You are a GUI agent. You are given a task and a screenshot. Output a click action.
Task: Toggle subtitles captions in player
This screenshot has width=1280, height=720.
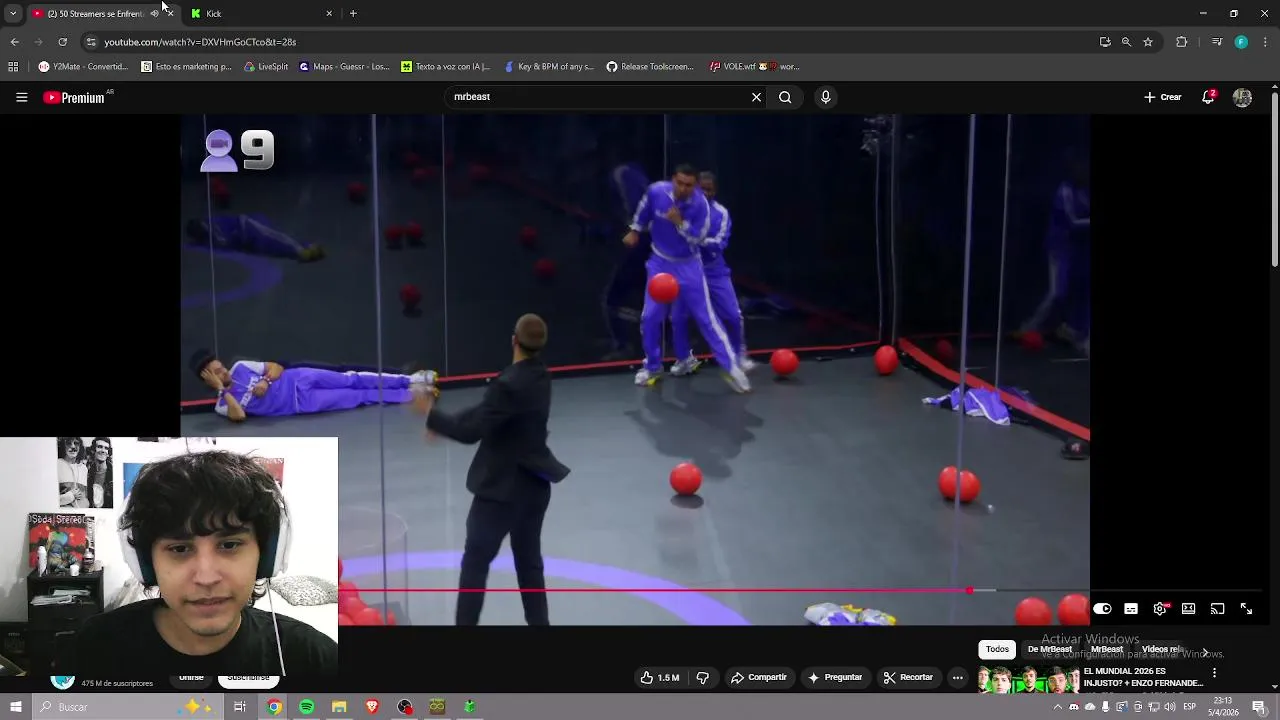coord(1131,609)
